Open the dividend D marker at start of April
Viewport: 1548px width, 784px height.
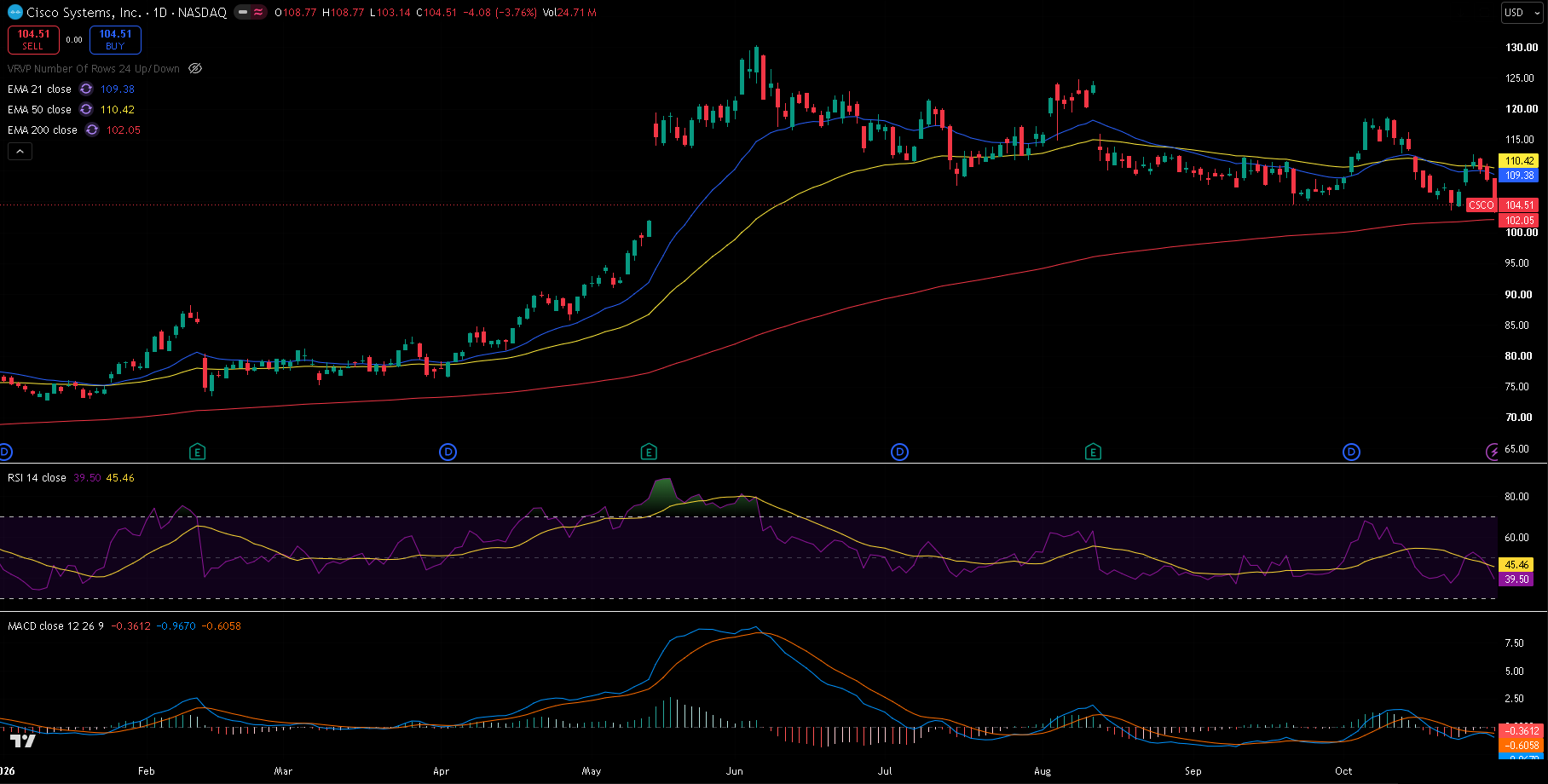pos(448,452)
